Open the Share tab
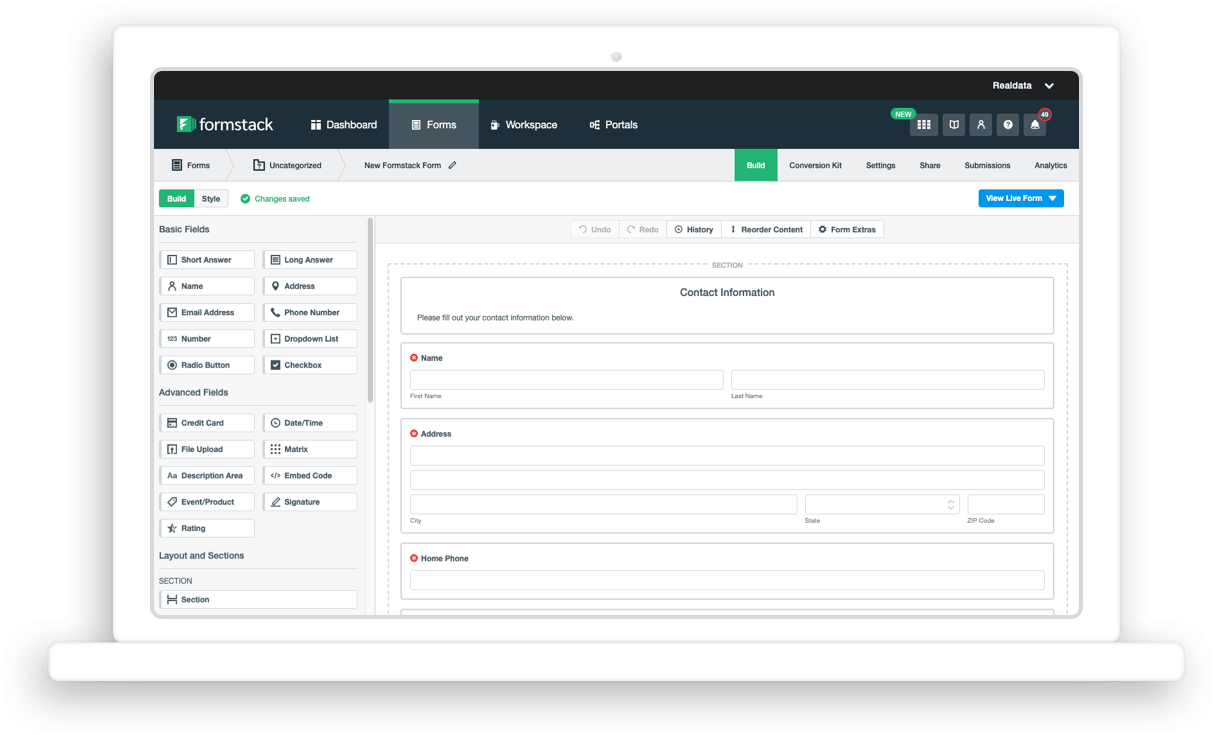Screen dimensions: 1215x735 pyautogui.click(x=930, y=165)
